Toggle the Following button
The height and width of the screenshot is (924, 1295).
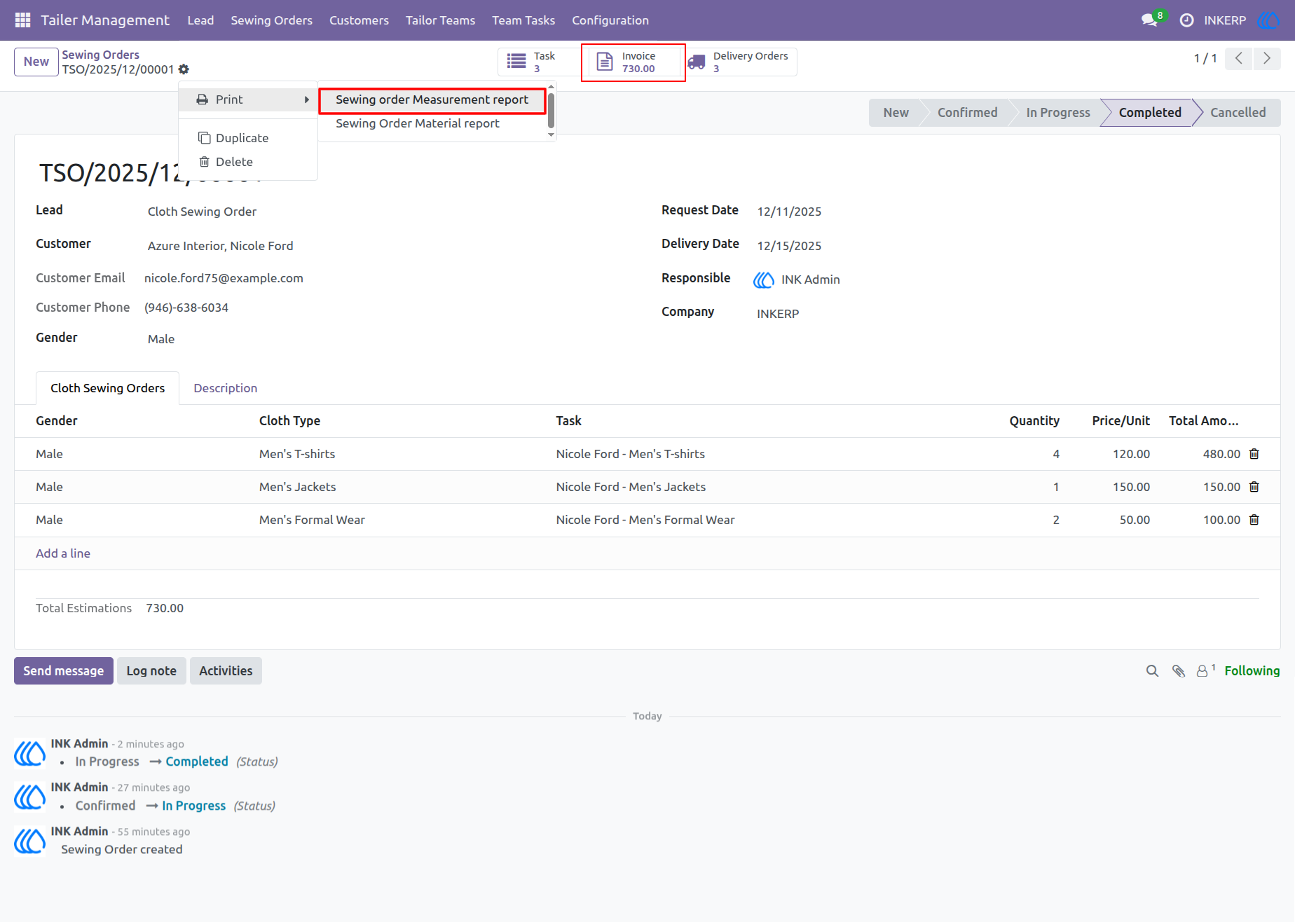click(1252, 671)
